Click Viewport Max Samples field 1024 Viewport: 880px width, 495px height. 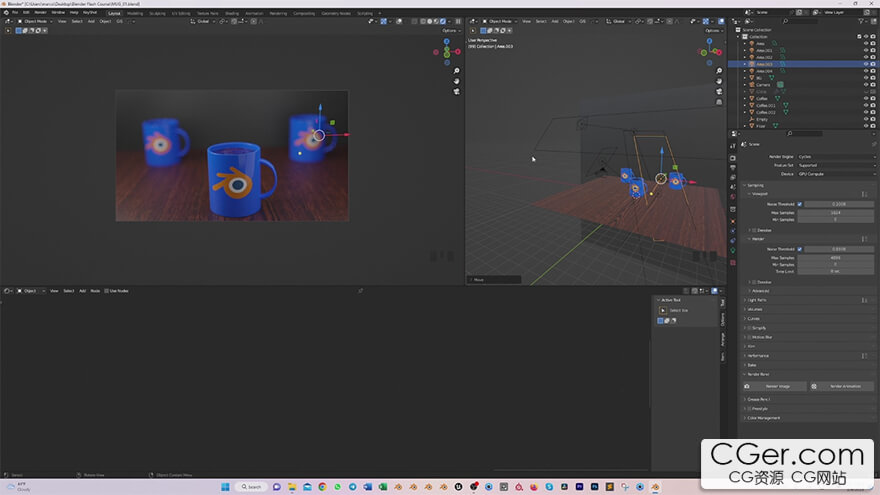click(x=836, y=213)
